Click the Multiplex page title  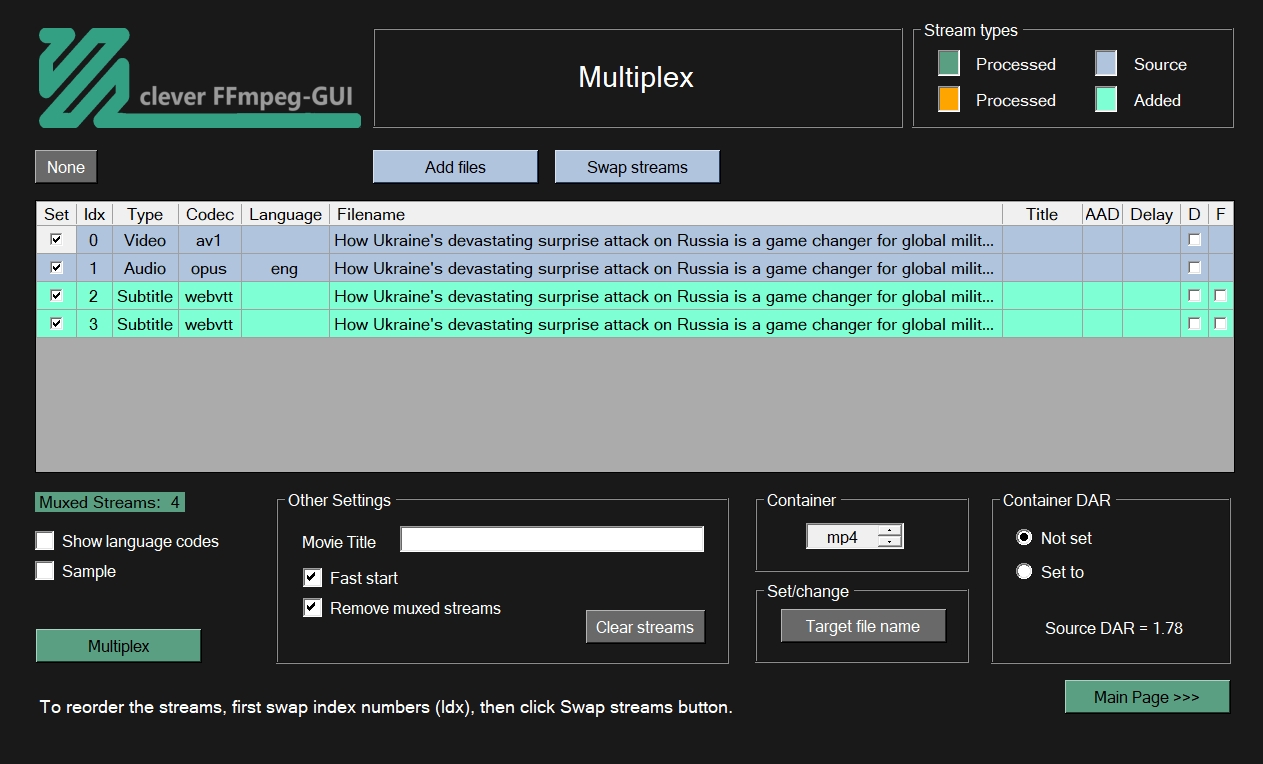coord(636,78)
